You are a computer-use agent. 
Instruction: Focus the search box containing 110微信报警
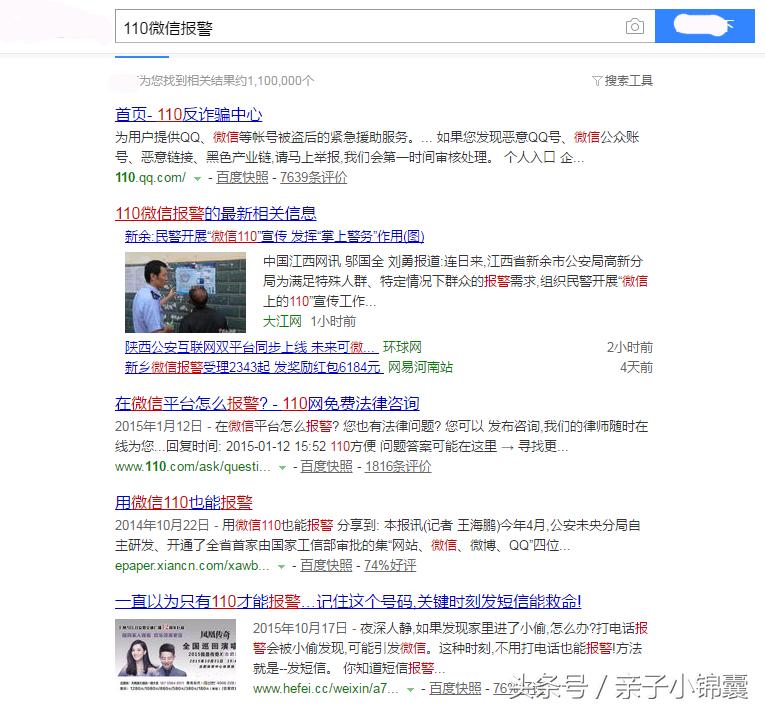[x=385, y=26]
